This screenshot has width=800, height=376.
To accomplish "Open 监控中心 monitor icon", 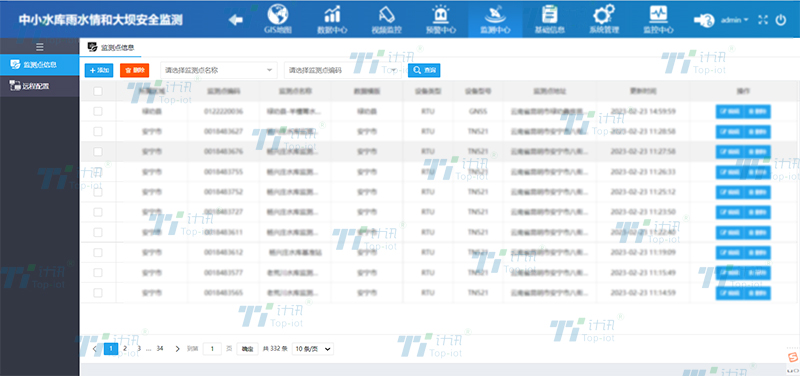I will (658, 14).
